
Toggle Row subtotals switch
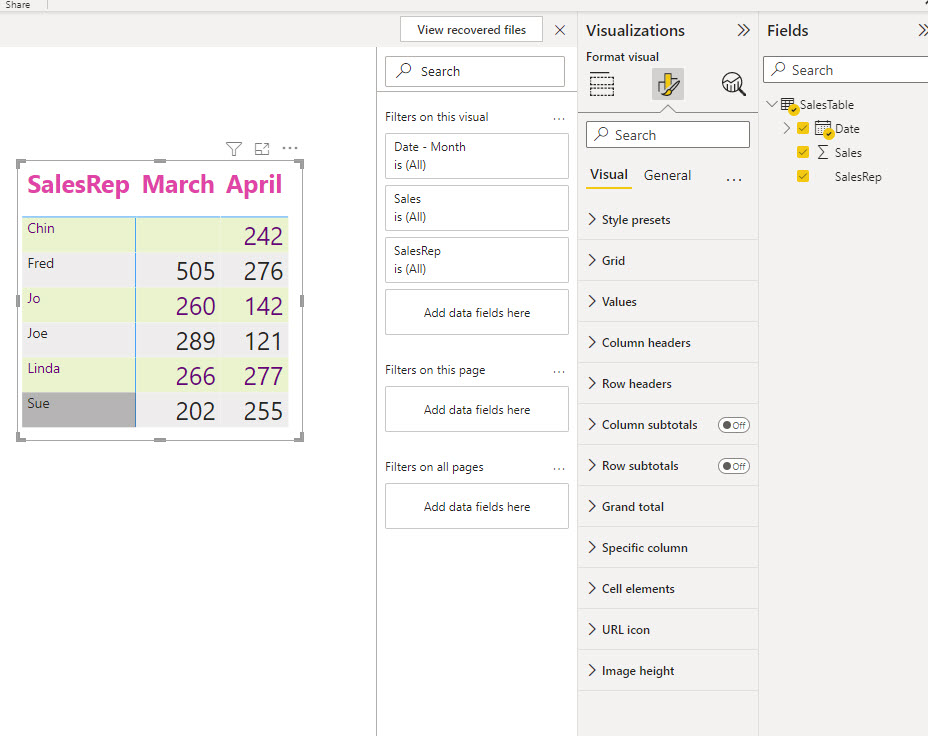point(734,466)
